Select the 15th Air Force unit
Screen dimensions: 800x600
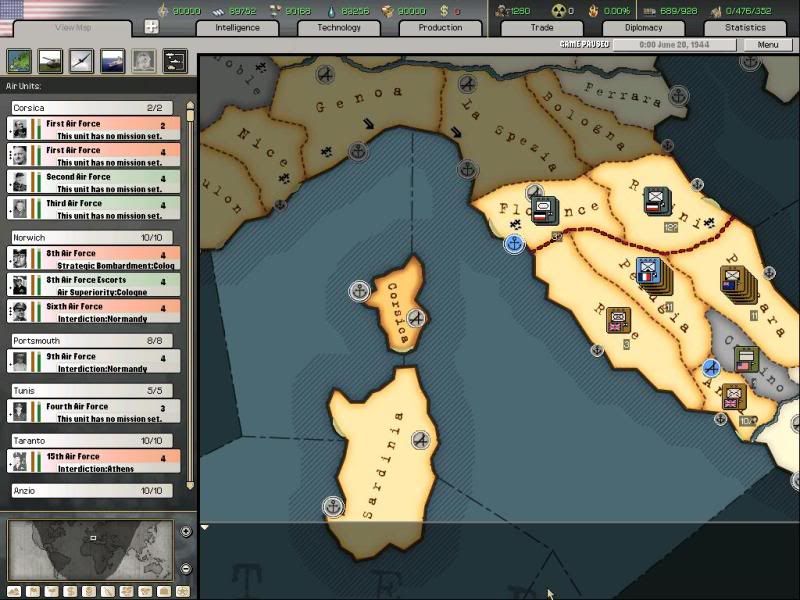coord(93,462)
